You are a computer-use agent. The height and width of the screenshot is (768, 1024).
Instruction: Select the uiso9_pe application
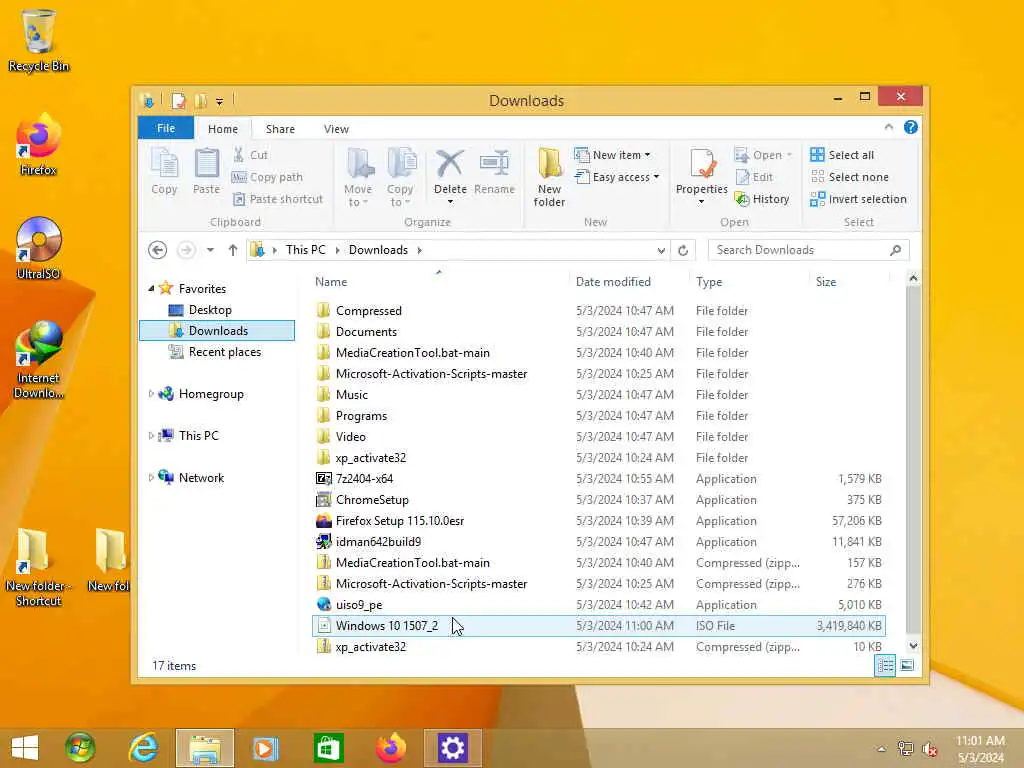tap(598, 605)
